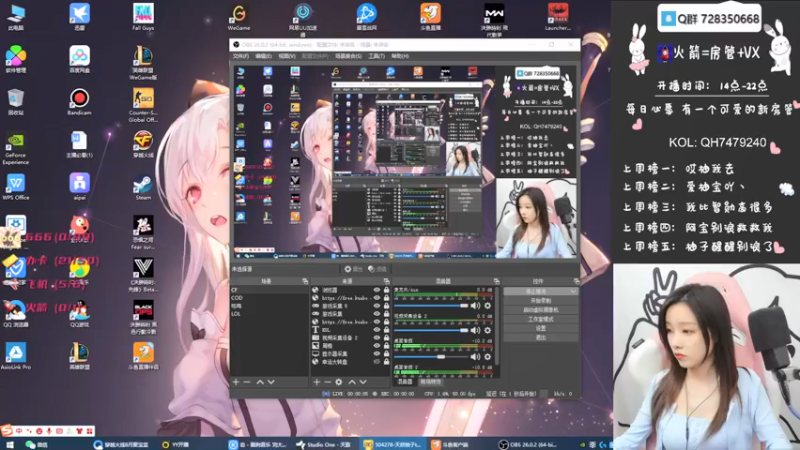Open Settings button in OBS Controls

pos(540,328)
